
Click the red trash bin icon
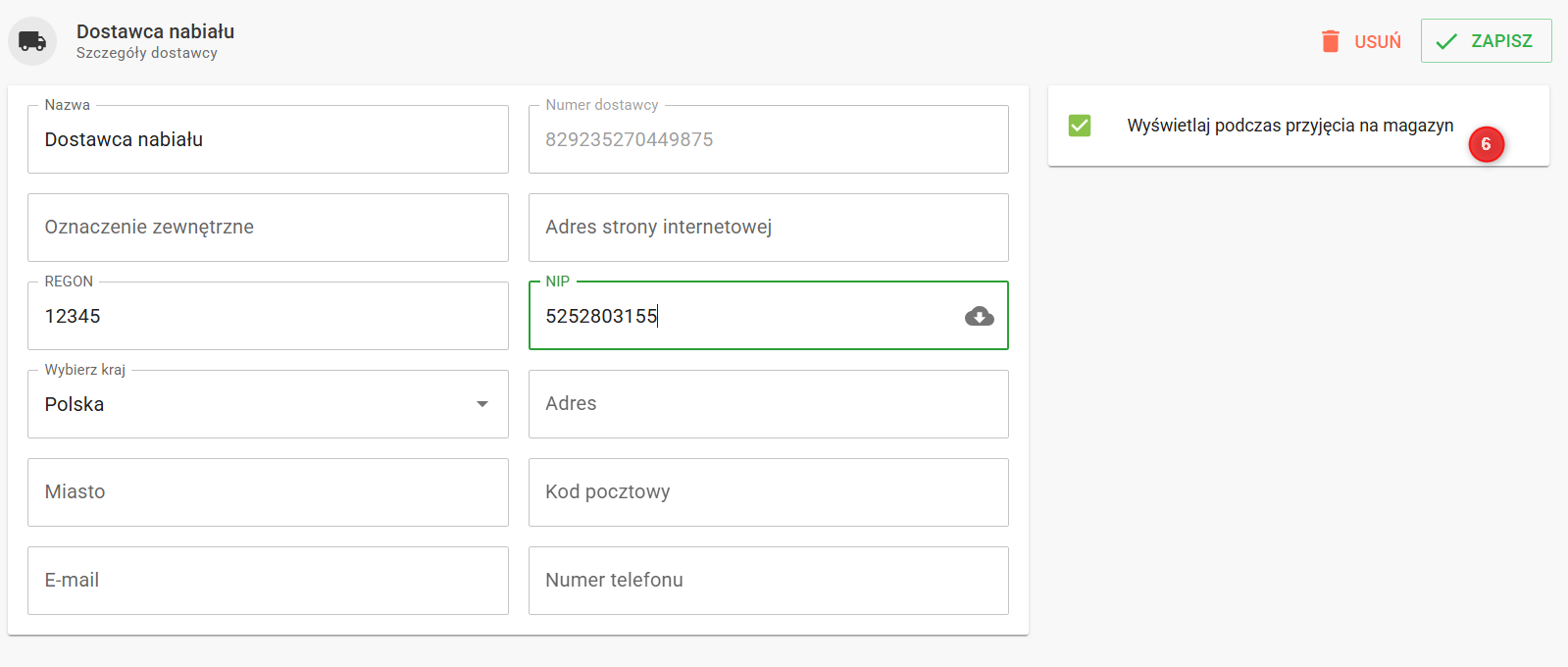tap(1330, 41)
